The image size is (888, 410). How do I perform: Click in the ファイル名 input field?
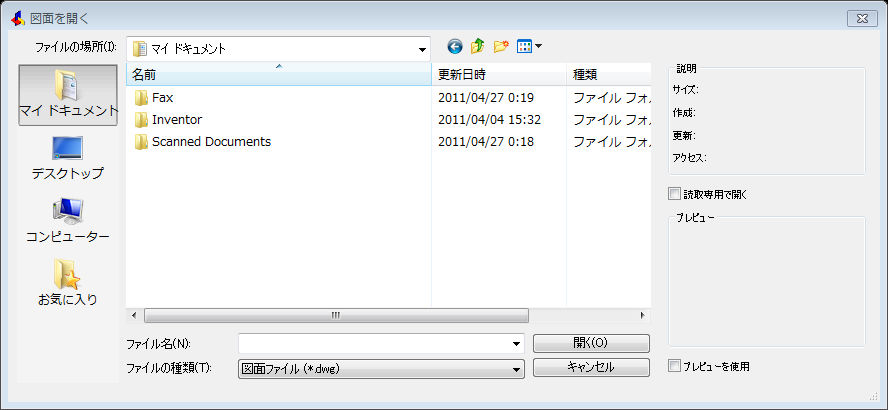point(374,344)
